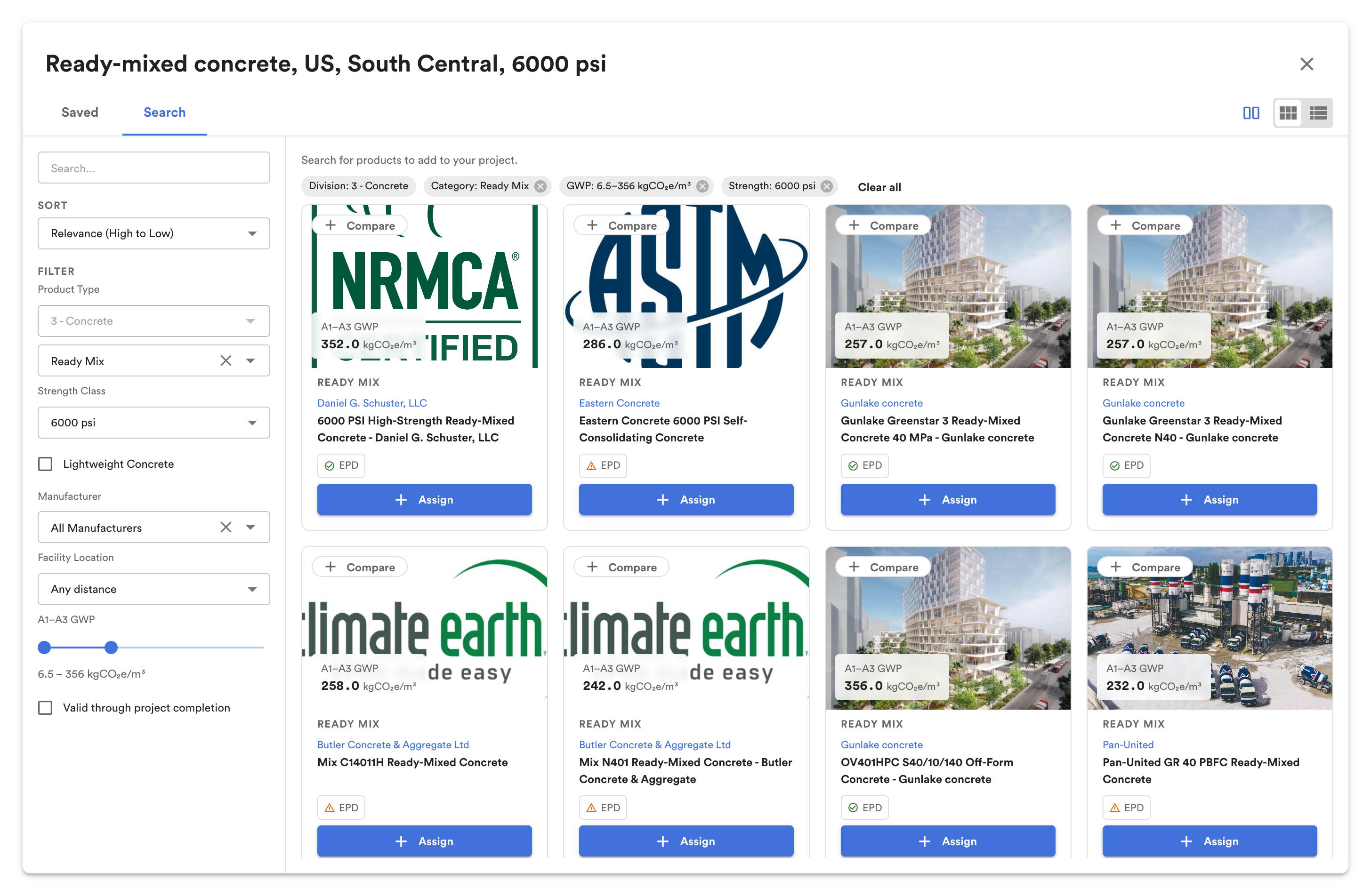
Task: Enable Valid through project completion checkbox
Action: click(x=45, y=708)
